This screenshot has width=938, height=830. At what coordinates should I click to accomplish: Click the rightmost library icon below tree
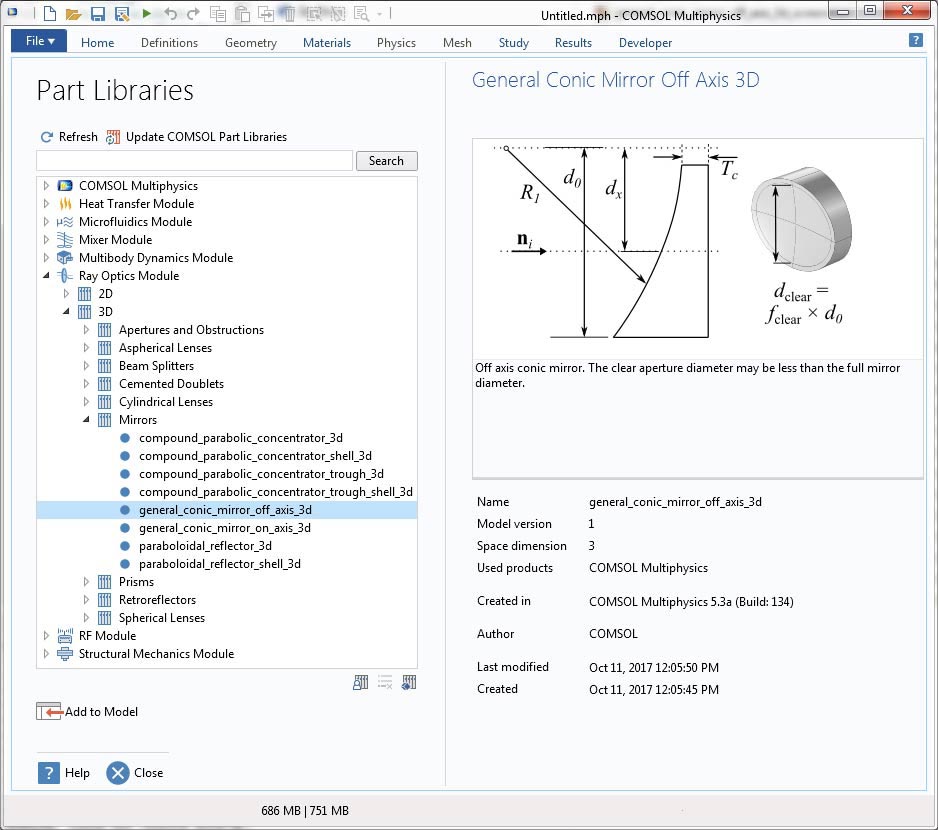pos(409,683)
